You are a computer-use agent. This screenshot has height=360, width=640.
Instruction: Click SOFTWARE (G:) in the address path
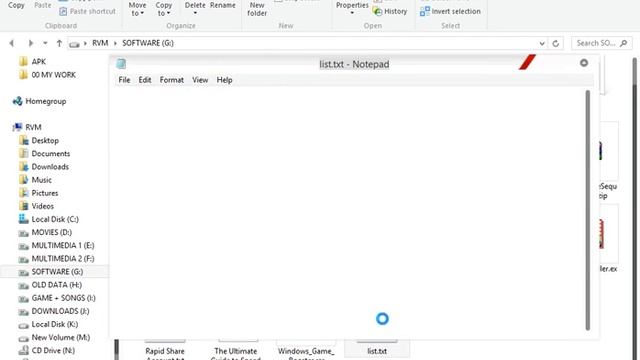click(148, 43)
